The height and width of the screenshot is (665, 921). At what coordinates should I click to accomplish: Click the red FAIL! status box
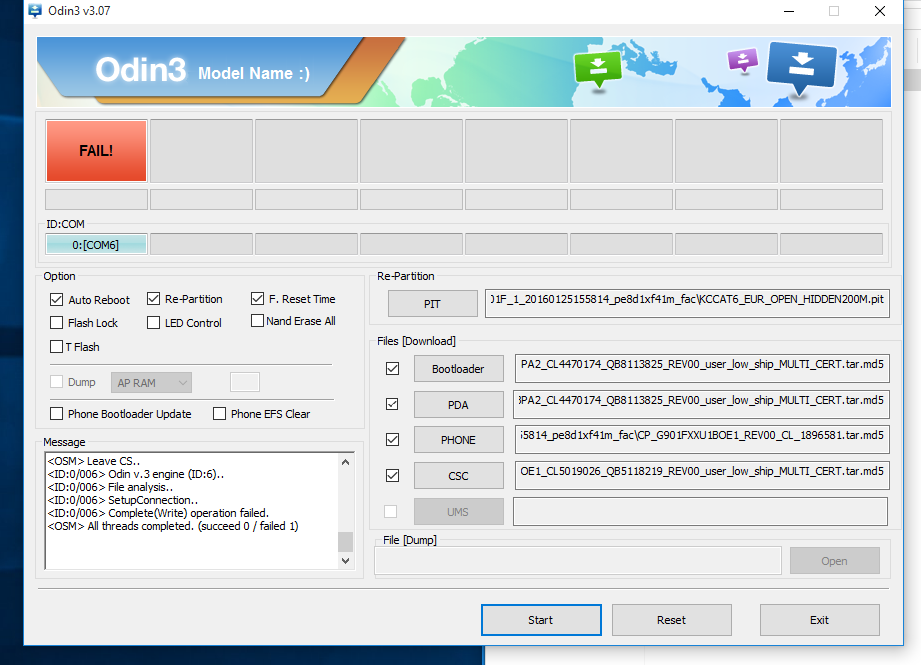96,151
